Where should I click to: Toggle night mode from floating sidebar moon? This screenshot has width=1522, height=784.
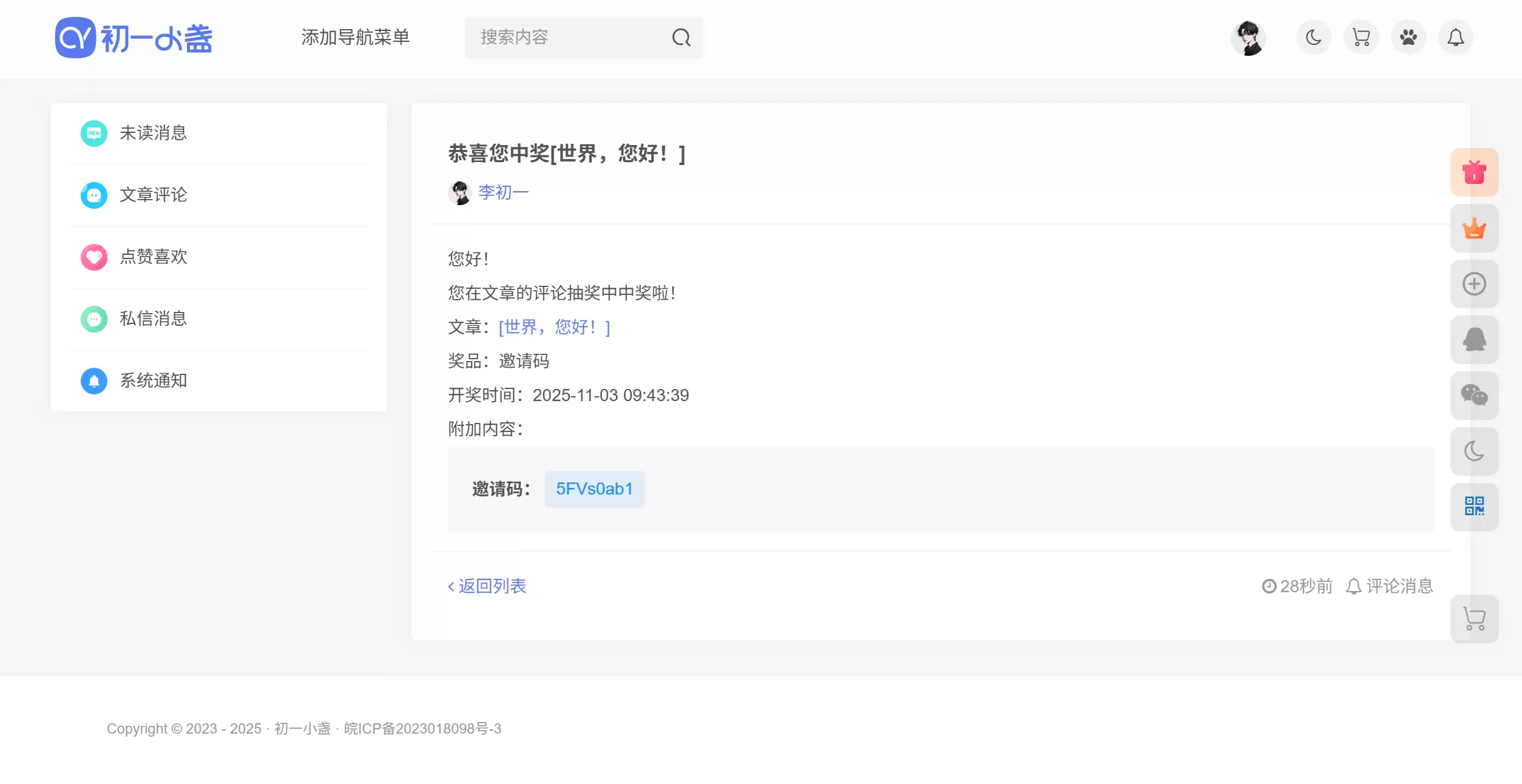tap(1474, 451)
